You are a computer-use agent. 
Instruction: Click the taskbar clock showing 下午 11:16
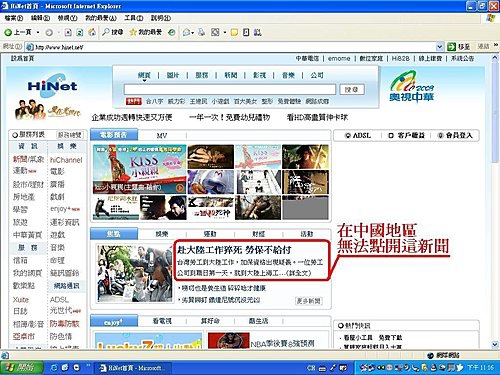[480, 368]
